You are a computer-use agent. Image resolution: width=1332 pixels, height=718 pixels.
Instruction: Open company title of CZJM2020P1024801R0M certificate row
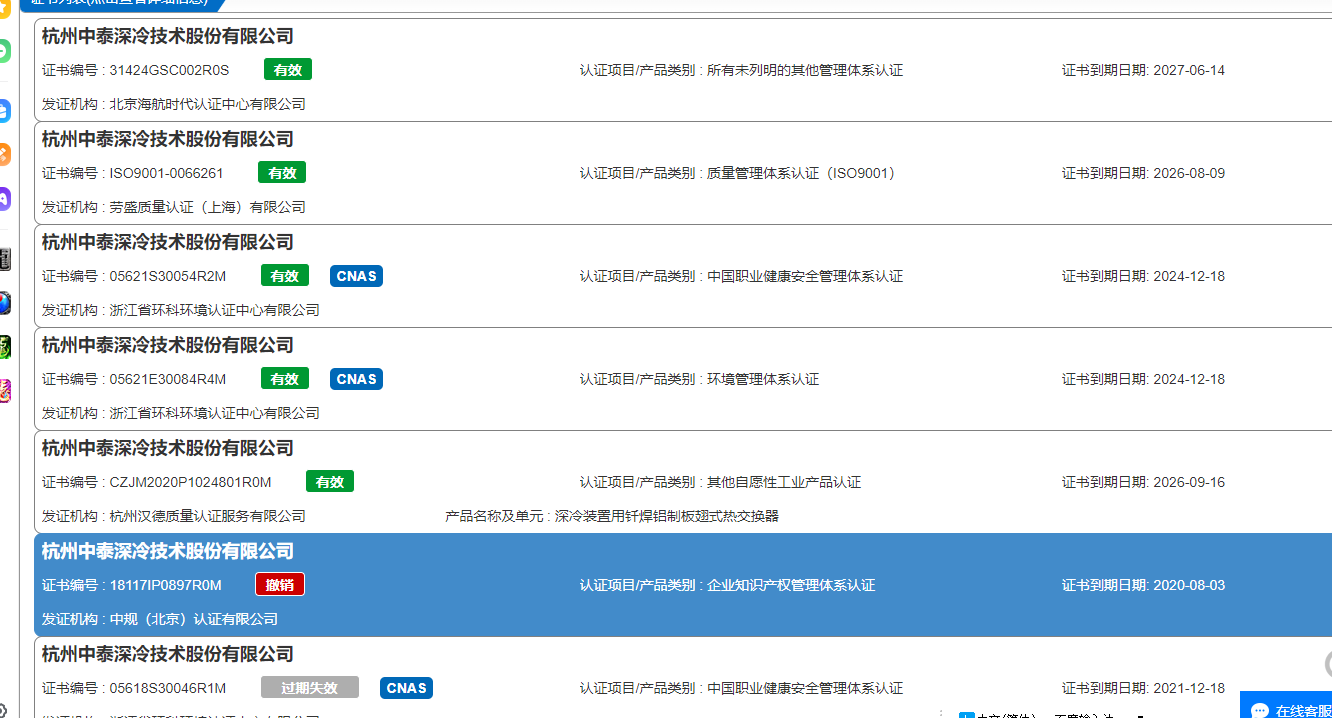tap(168, 449)
